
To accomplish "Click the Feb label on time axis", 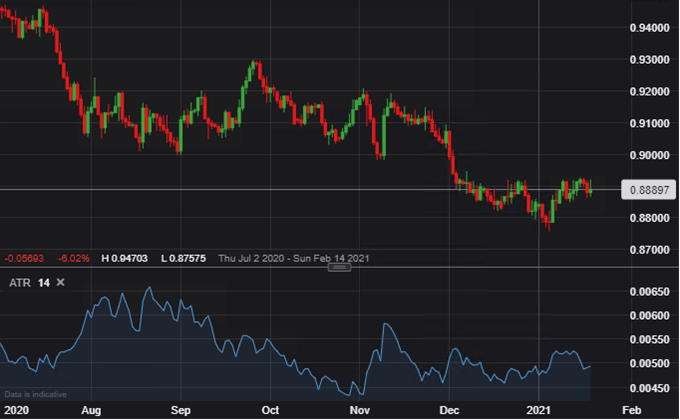I will click(x=631, y=410).
